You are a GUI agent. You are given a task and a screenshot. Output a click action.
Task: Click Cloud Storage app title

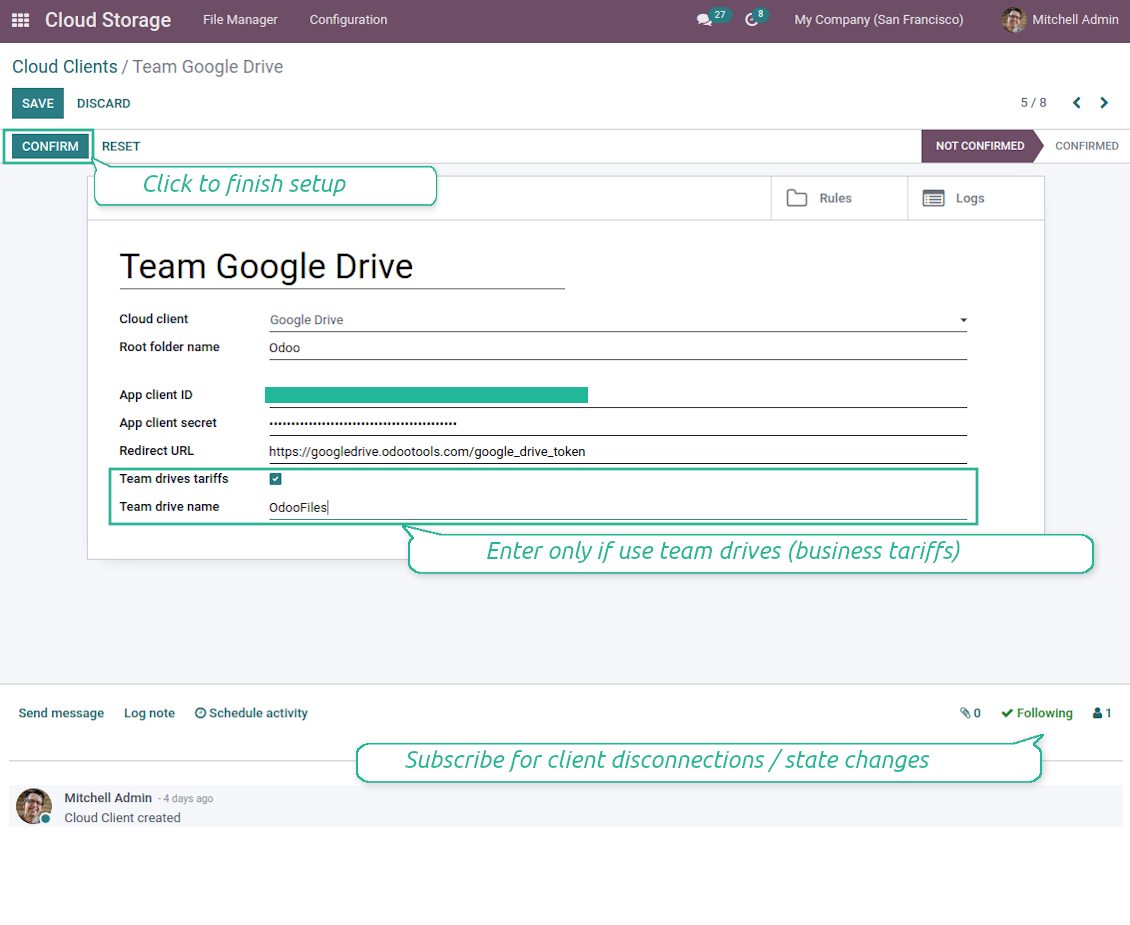coord(108,20)
